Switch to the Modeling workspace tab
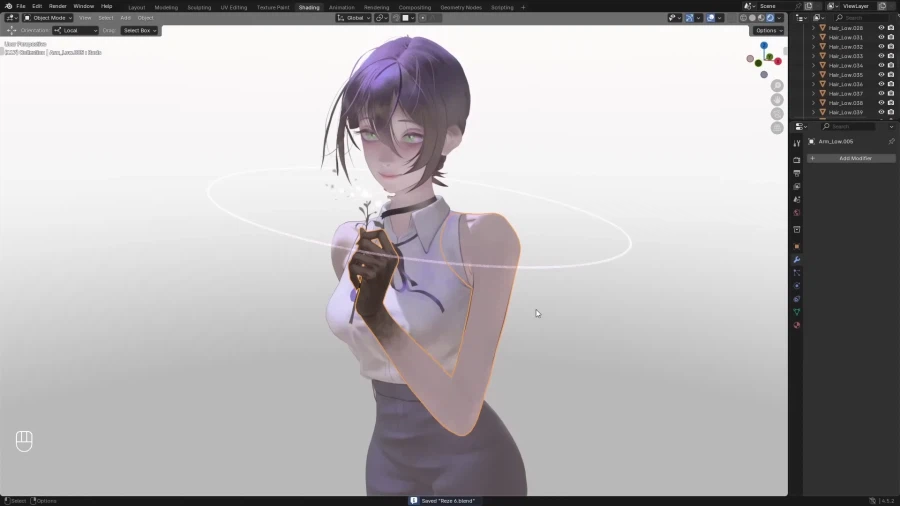This screenshot has height=506, width=900. tap(166, 7)
